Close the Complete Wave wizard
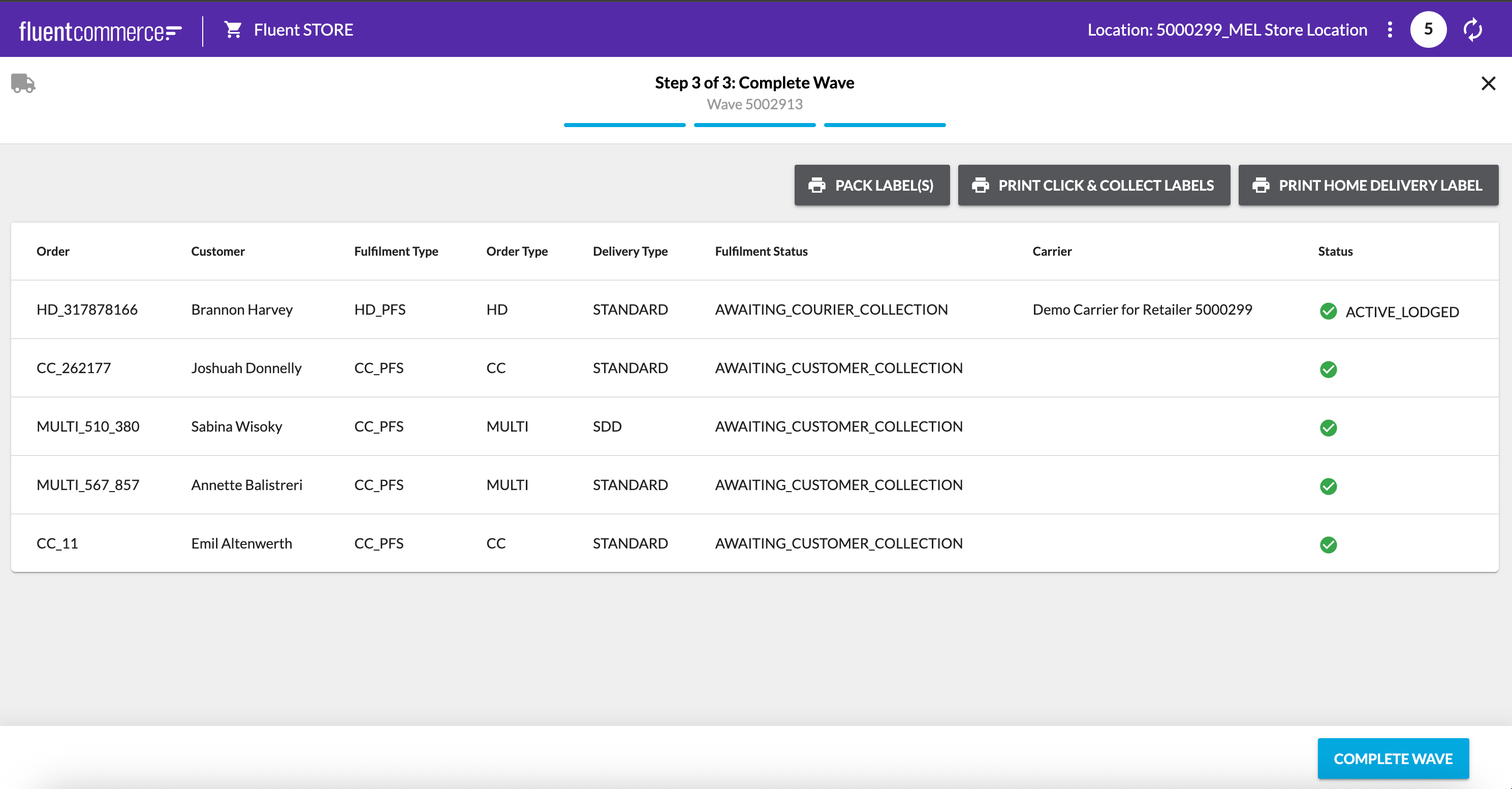Screen dimensions: 1512x789 [1488, 83]
